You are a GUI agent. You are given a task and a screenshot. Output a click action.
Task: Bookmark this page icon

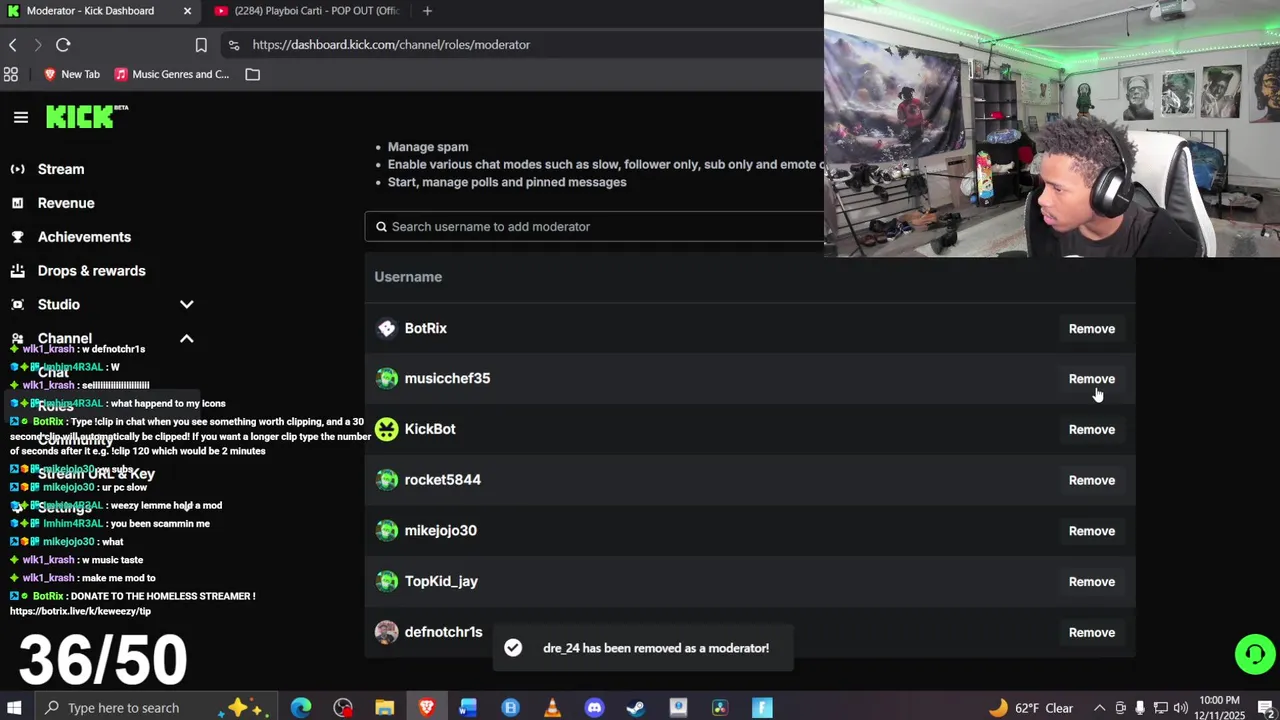tap(201, 45)
